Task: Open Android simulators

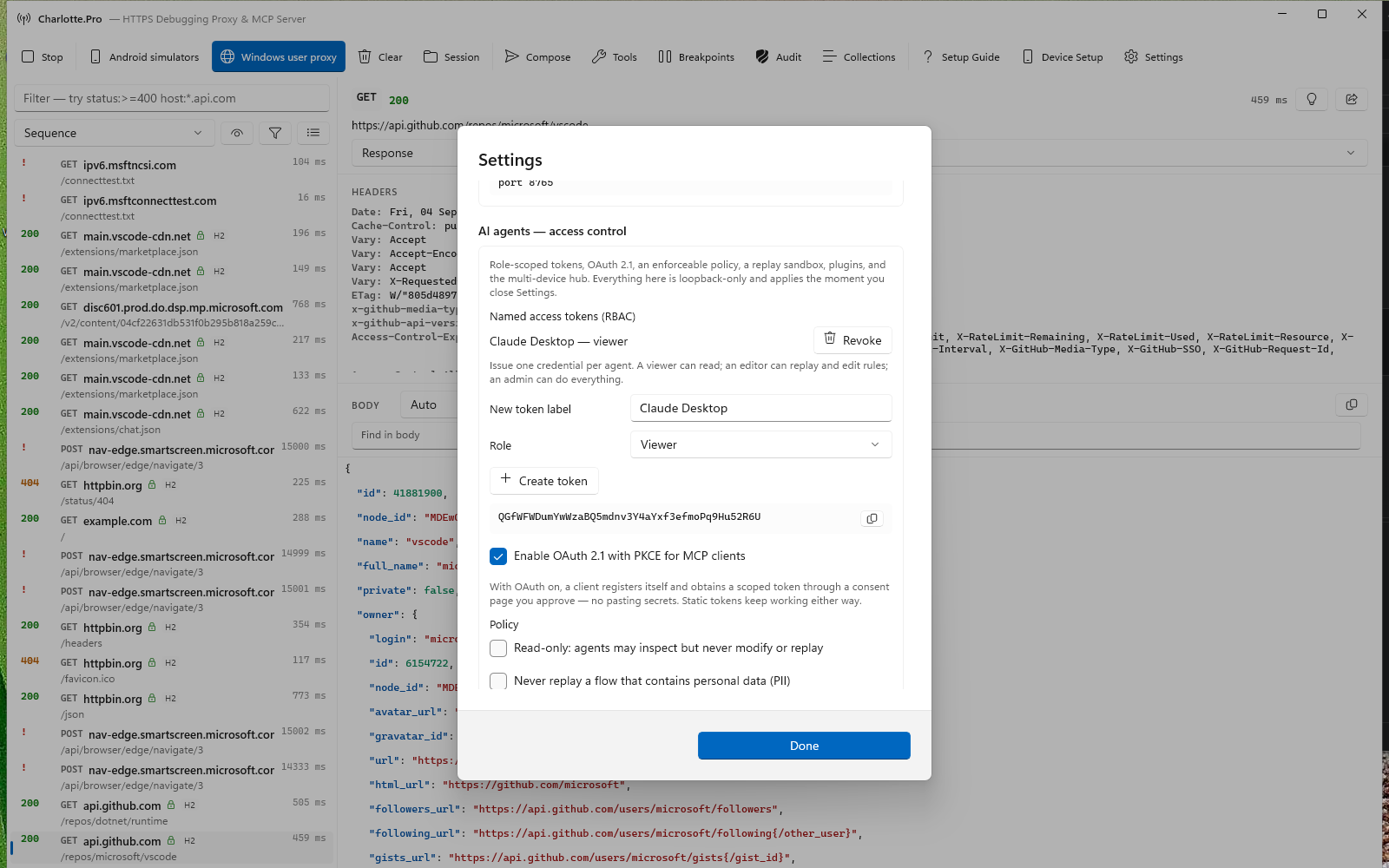Action: 144,56
